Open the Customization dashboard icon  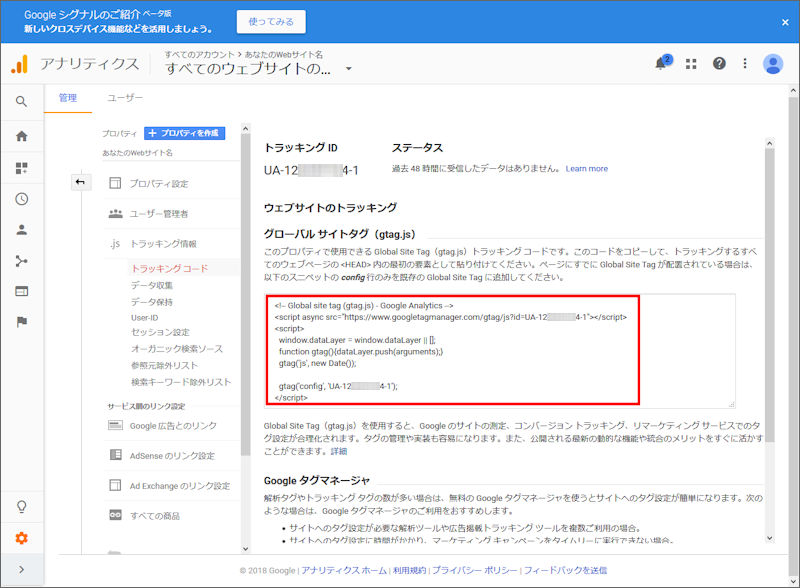(21, 168)
